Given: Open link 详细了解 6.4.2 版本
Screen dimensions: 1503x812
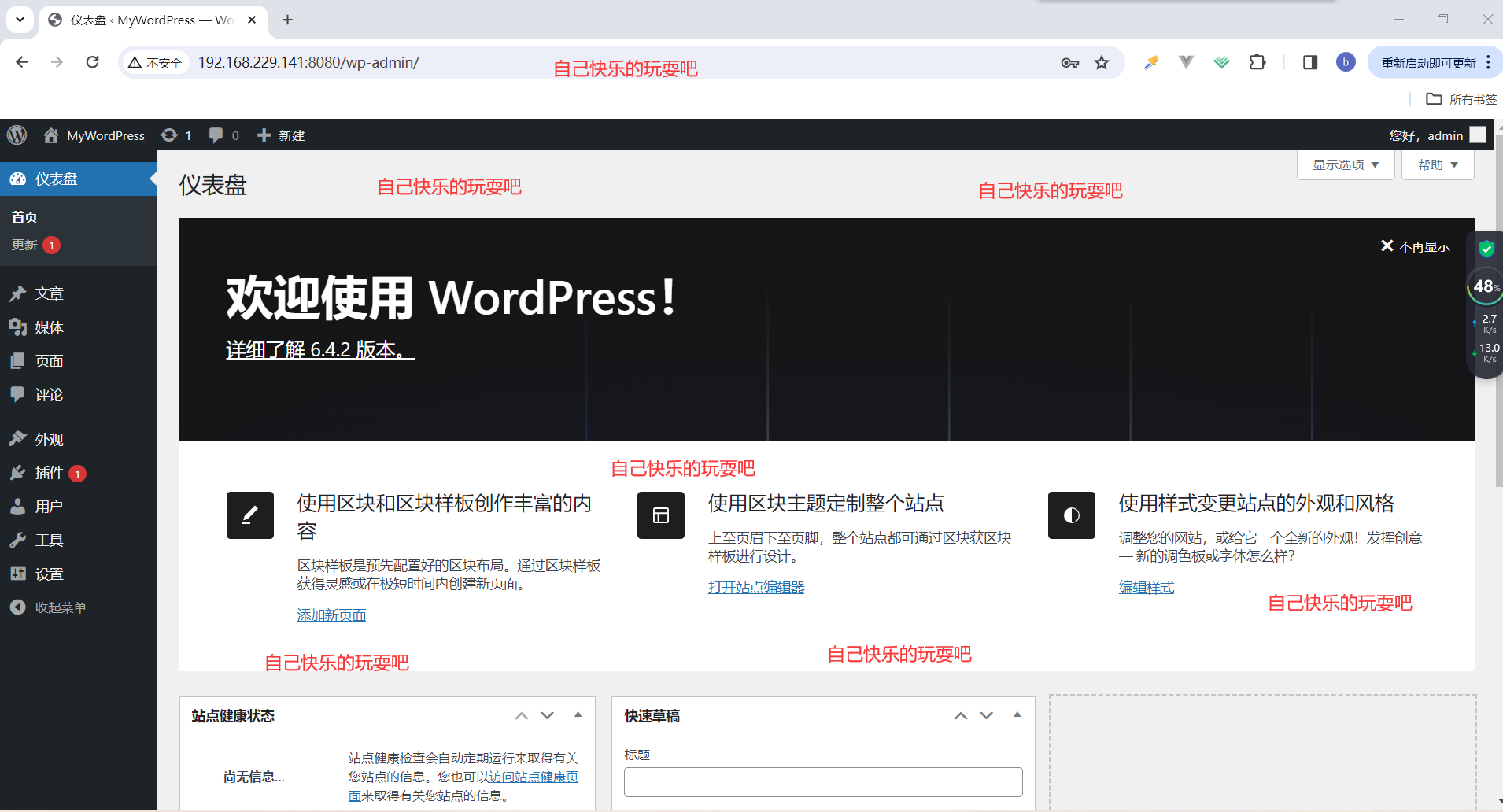Looking at the screenshot, I should click(x=320, y=350).
